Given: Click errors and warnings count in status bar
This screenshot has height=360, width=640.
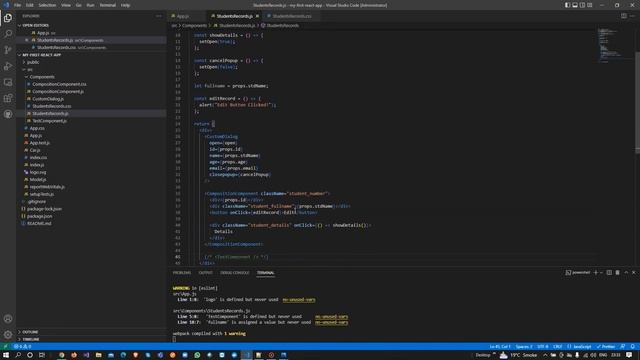Looking at the screenshot, I should (x=22, y=347).
